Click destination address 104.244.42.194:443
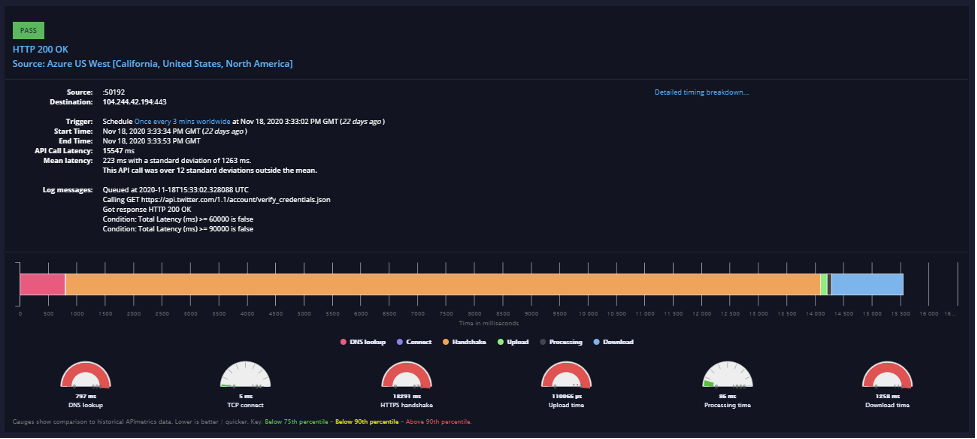The height and width of the screenshot is (439, 977). pos(135,101)
